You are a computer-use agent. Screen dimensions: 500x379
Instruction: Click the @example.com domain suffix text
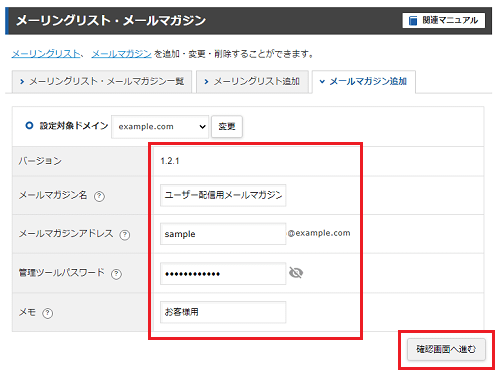point(319,233)
